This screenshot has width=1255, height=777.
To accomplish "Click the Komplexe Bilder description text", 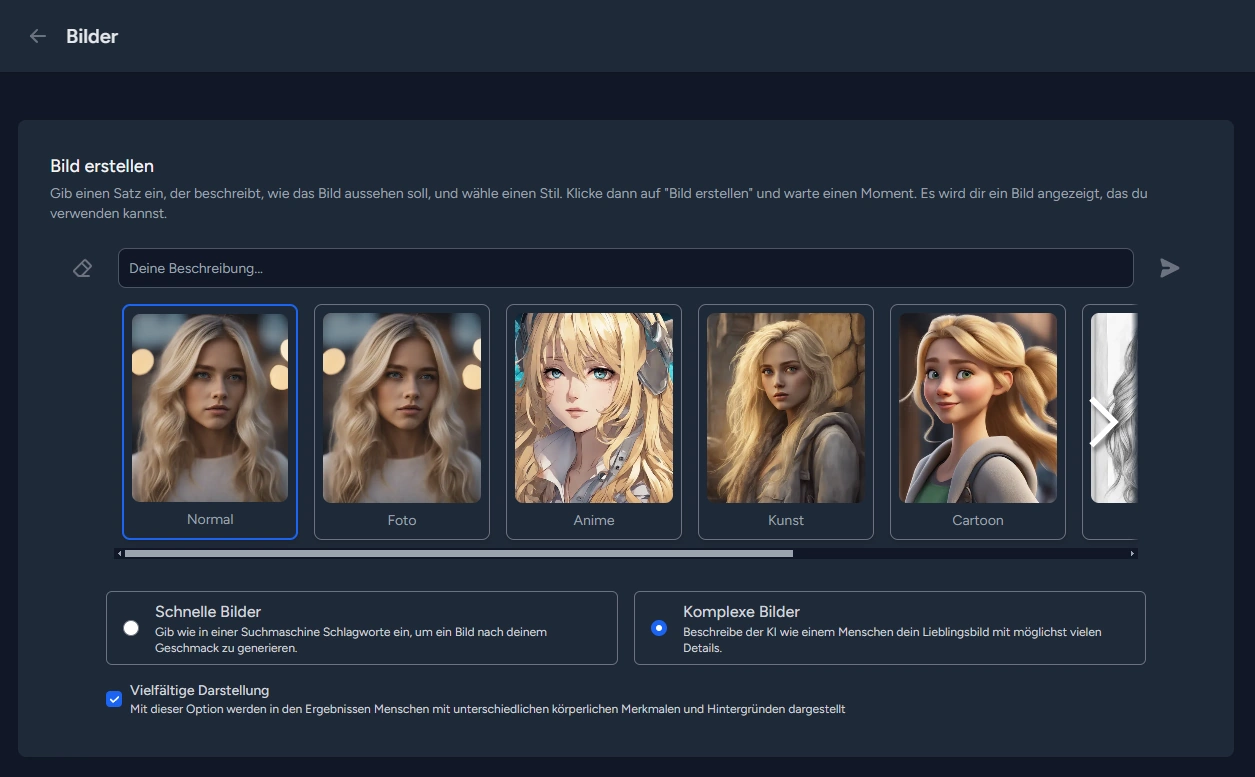I will 896,640.
